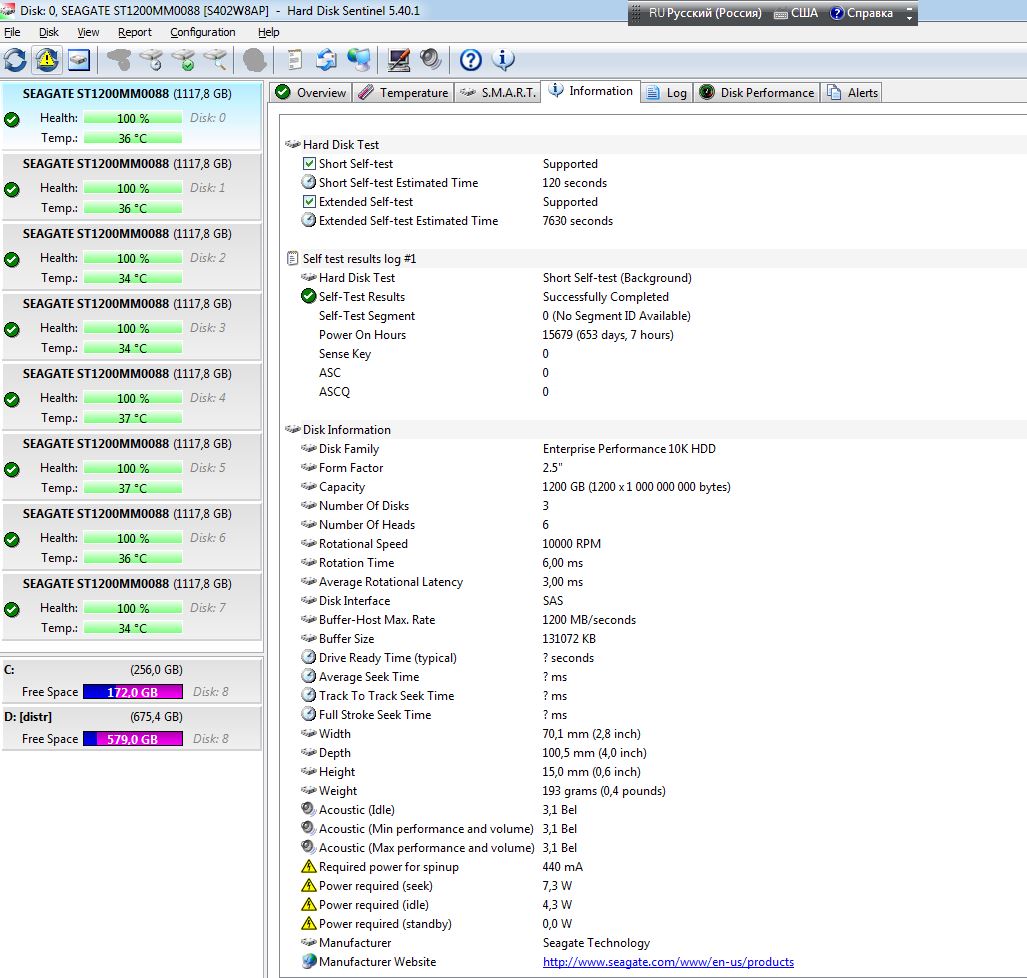Click the send report by e-mail icon
This screenshot has height=978, width=1027.
326,60
